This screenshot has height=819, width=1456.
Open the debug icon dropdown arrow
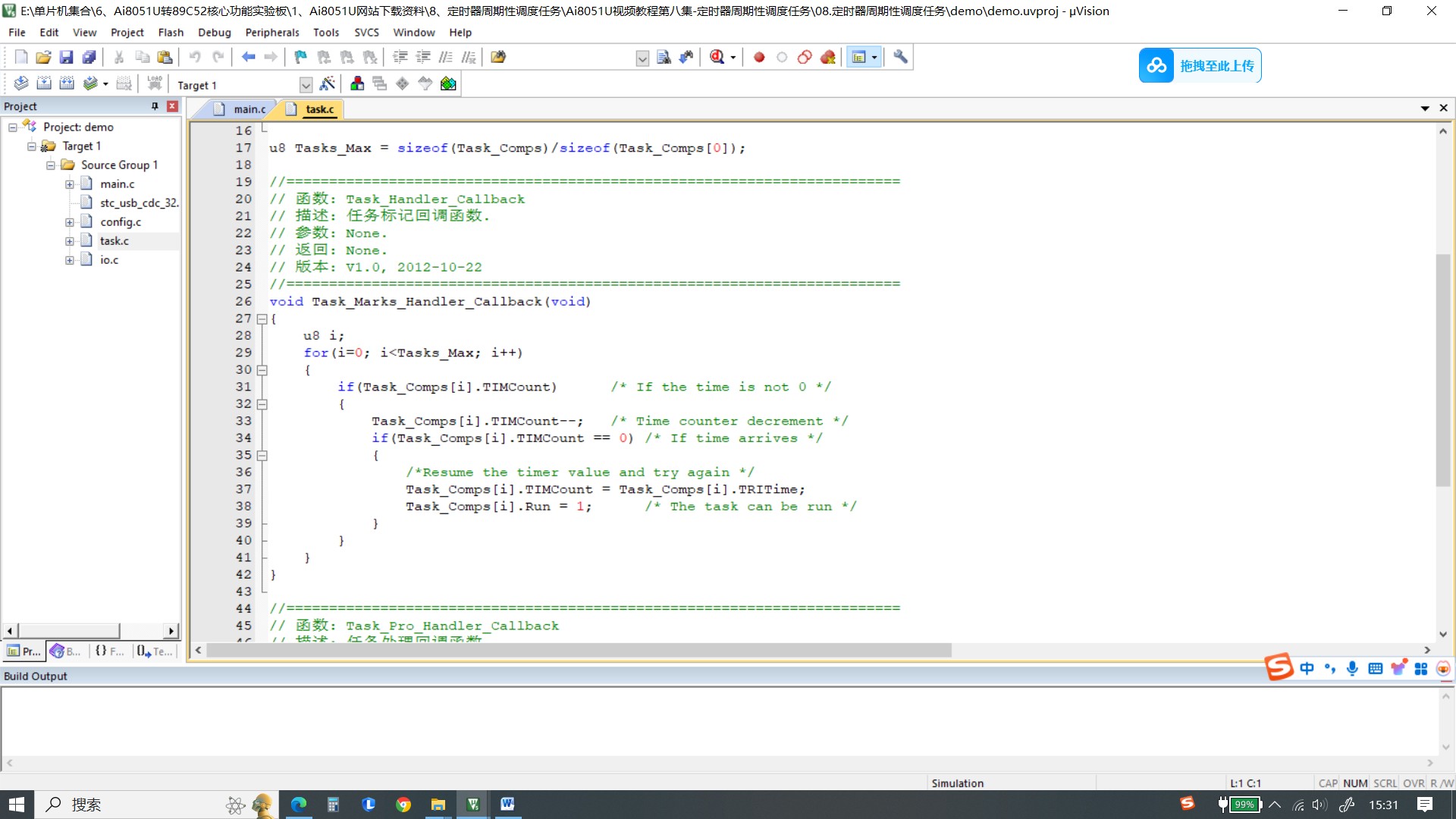click(733, 58)
